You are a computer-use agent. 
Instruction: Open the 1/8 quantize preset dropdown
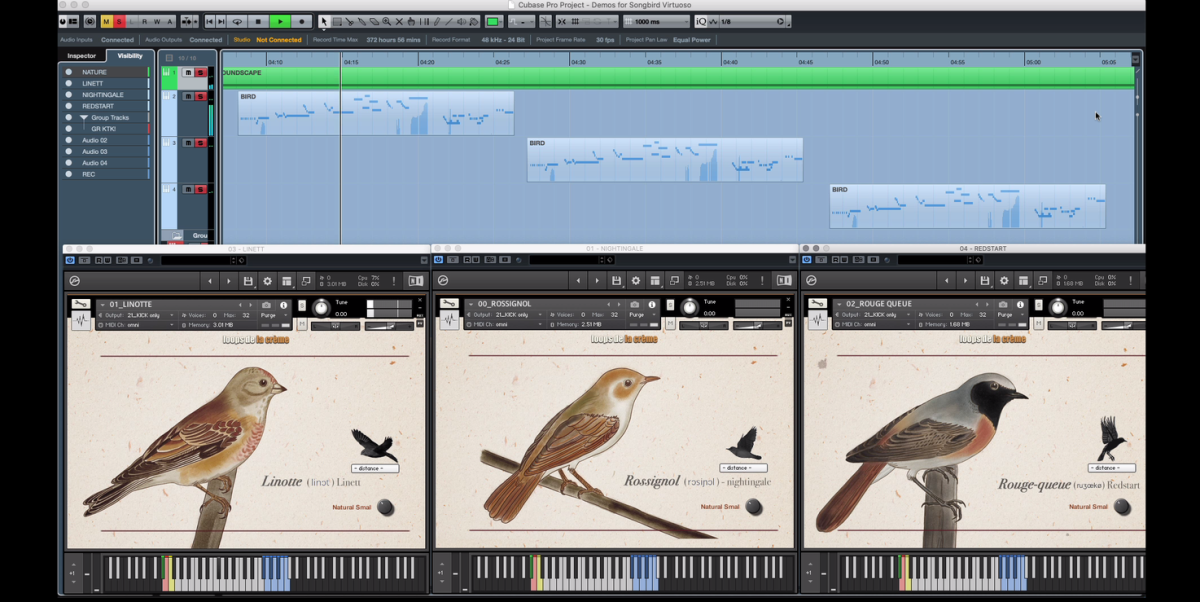coord(752,21)
